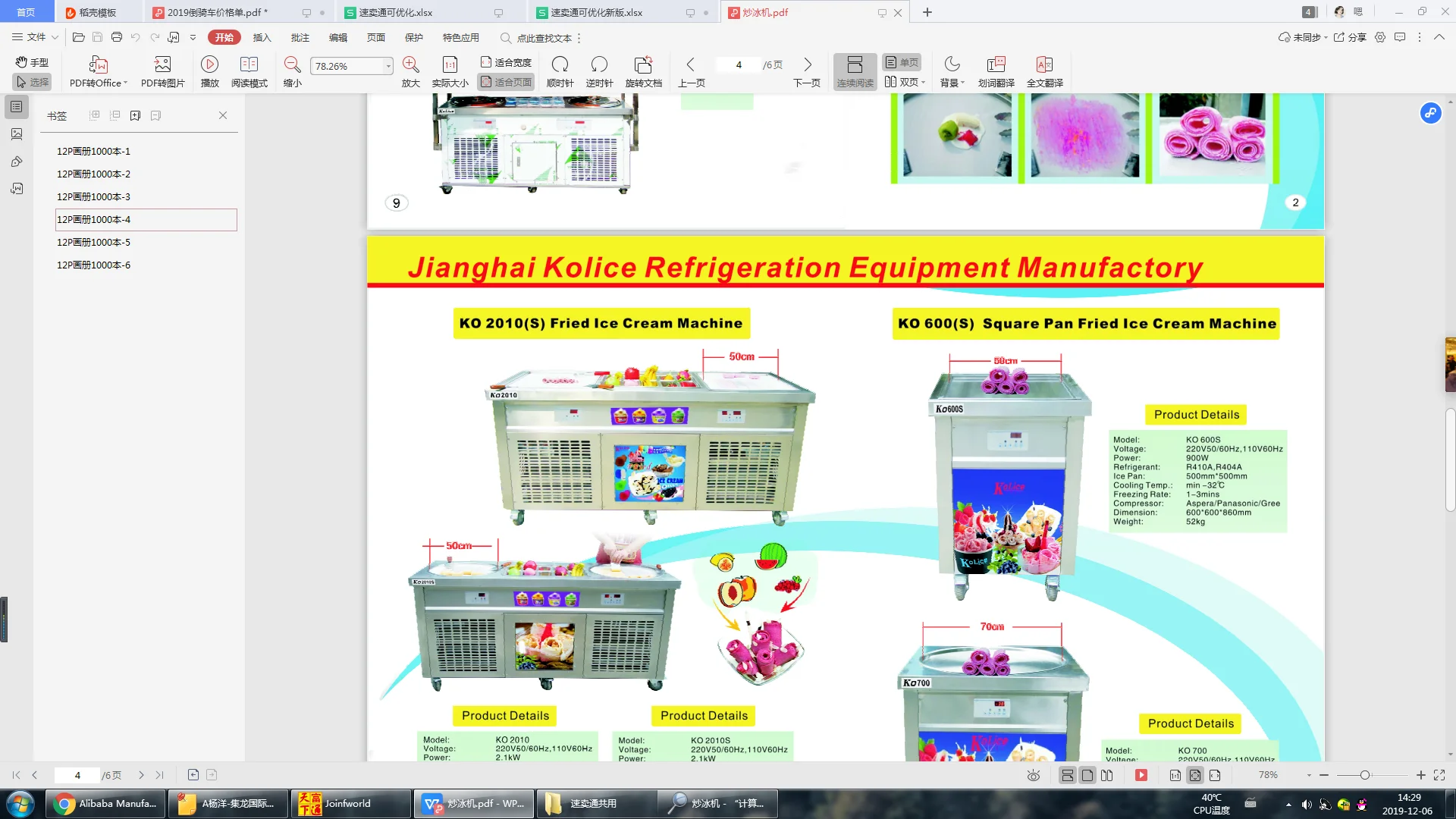Enter Reading mode (阅读模式)
The image size is (1456, 819).
(249, 72)
